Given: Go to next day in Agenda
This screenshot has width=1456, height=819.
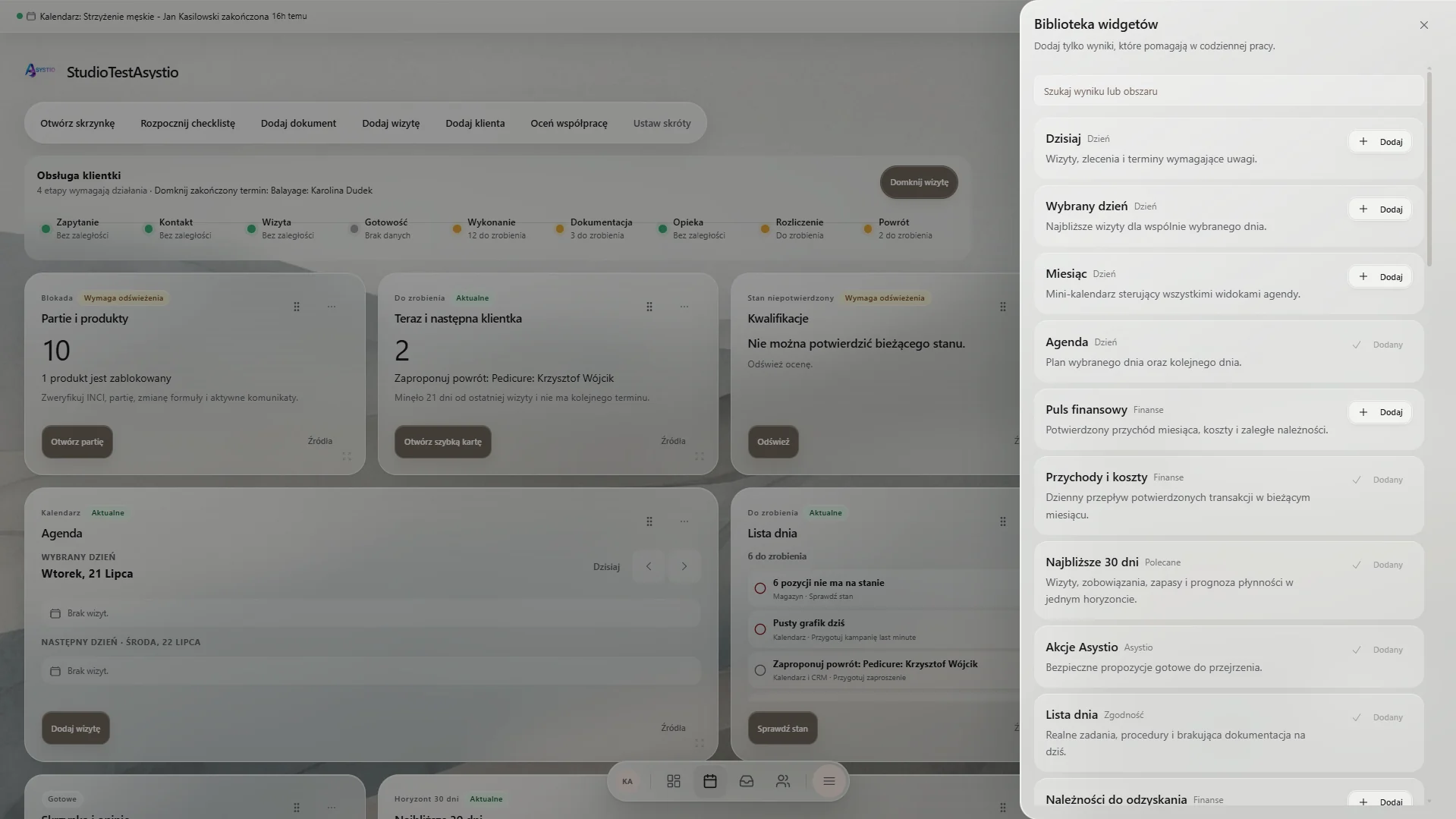Looking at the screenshot, I should 684,566.
